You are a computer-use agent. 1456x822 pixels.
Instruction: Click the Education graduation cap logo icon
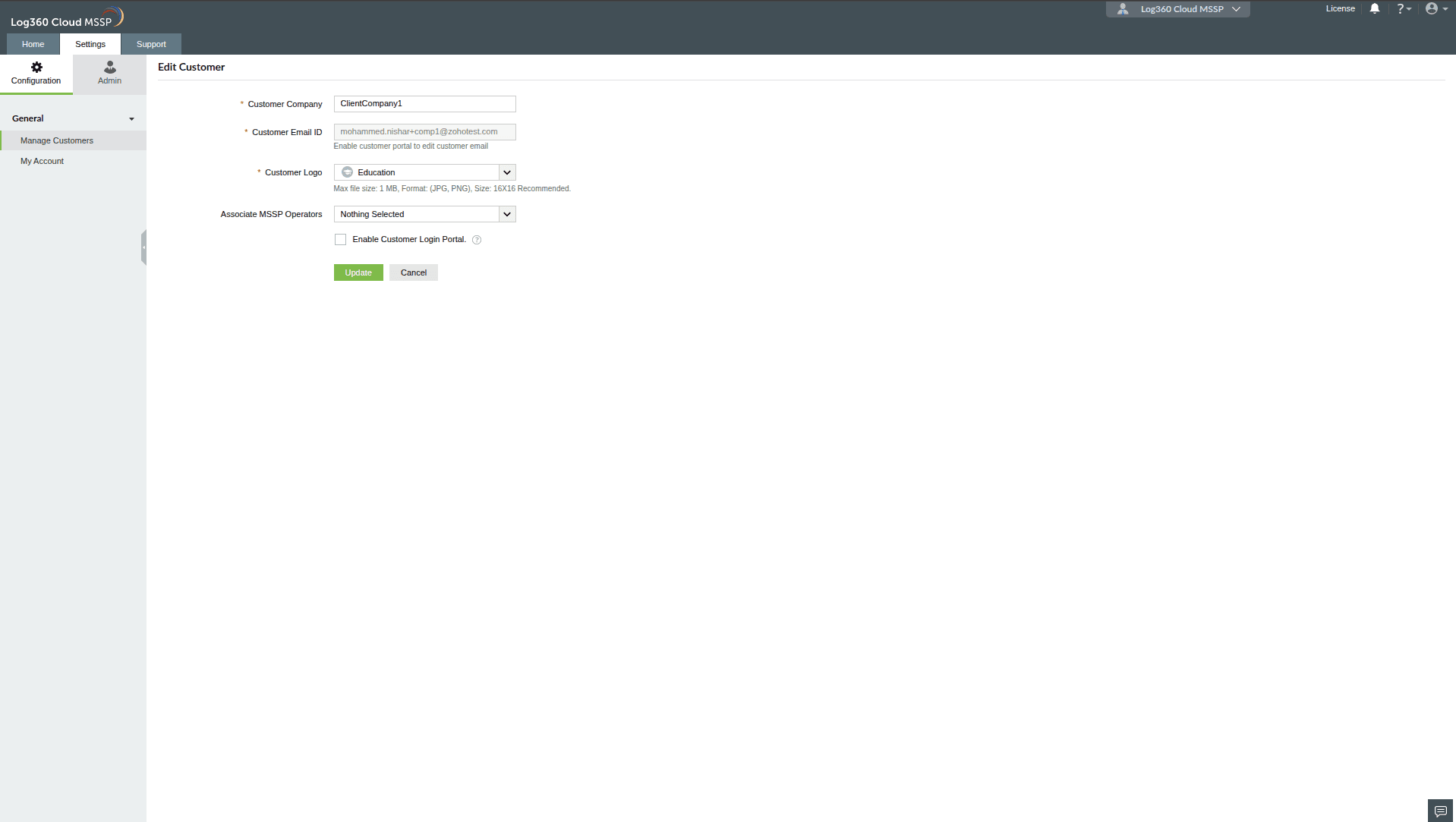coord(346,172)
